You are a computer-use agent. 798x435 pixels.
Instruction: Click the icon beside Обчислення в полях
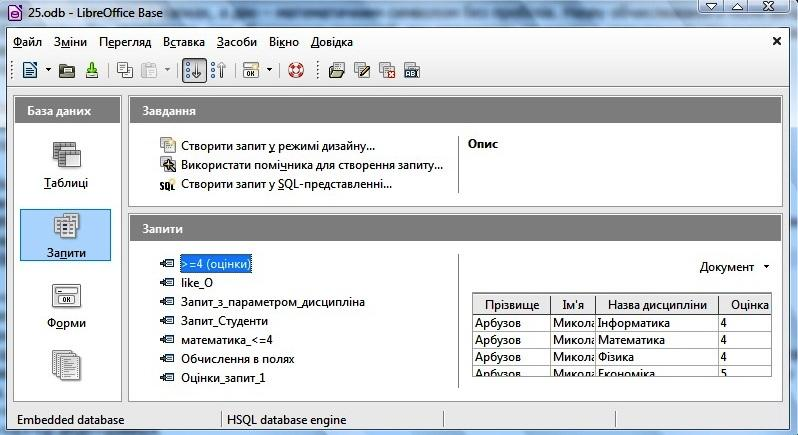tap(167, 359)
